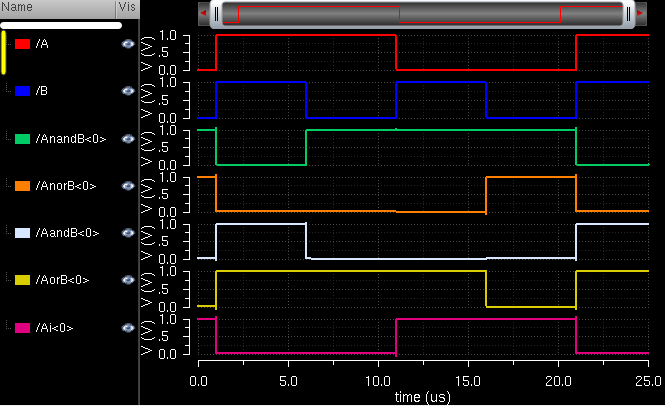This screenshot has width=665, height=406.
Task: Click the red color swatch for /A
Action: tap(22, 44)
